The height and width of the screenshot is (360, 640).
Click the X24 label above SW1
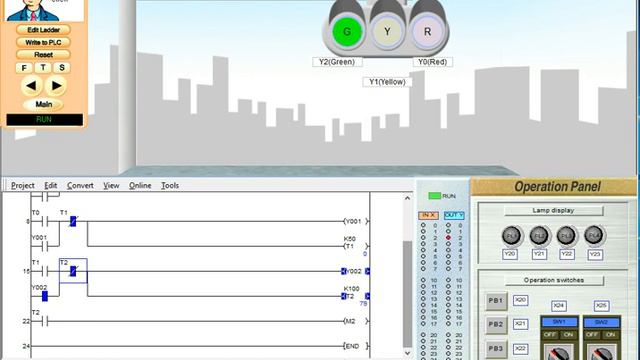point(559,306)
